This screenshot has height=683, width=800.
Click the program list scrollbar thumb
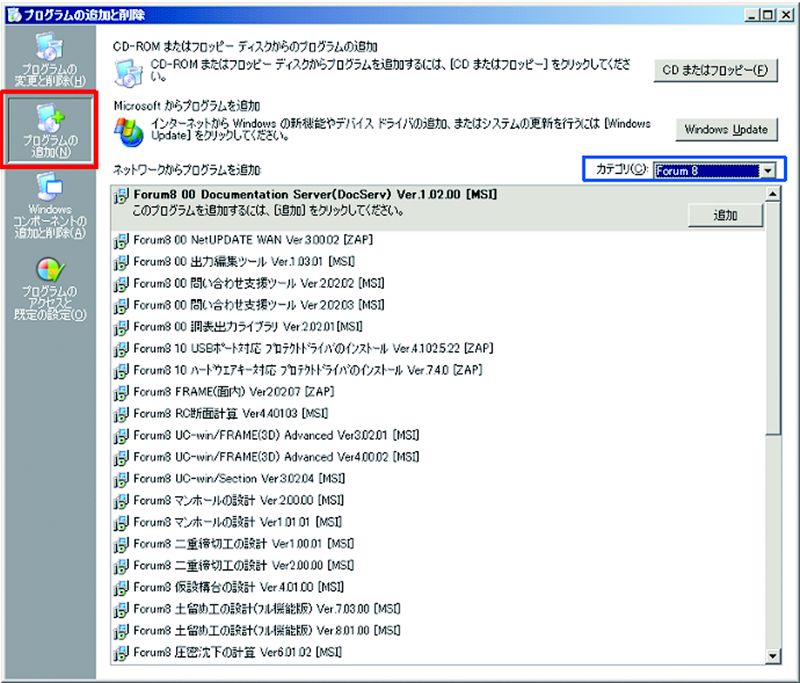click(773, 318)
